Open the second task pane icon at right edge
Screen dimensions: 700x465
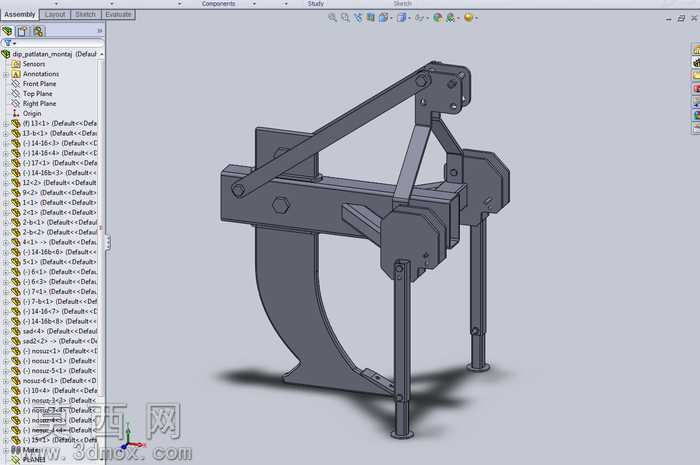696,62
